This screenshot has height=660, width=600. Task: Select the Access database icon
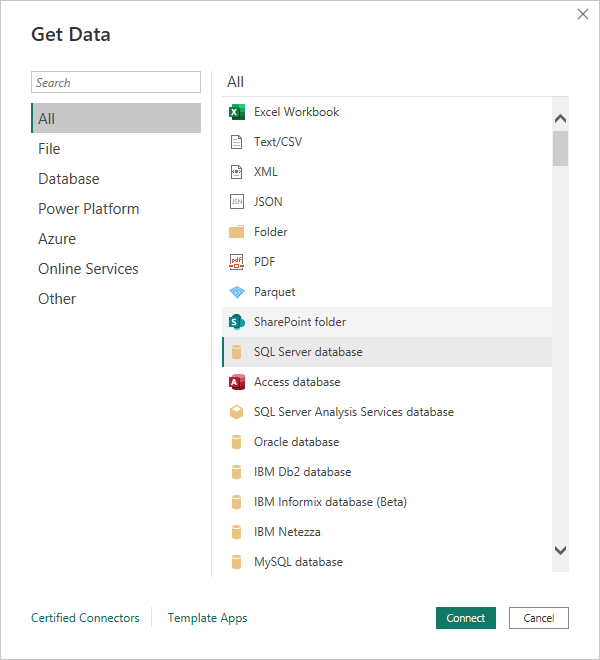click(x=237, y=382)
